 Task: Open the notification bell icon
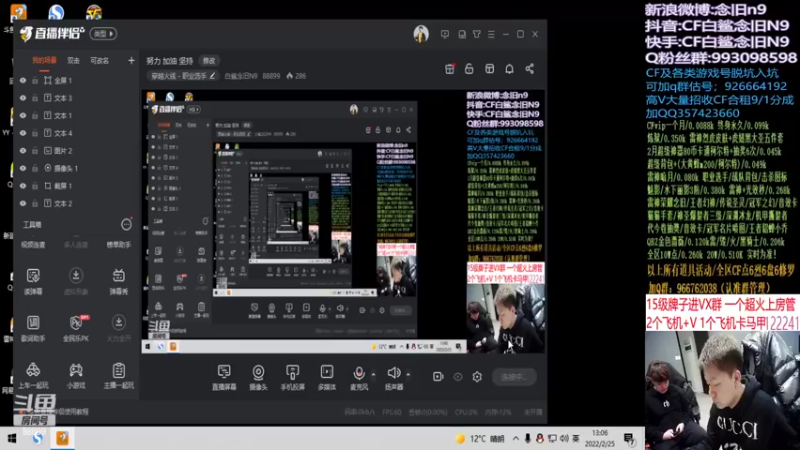click(x=509, y=69)
